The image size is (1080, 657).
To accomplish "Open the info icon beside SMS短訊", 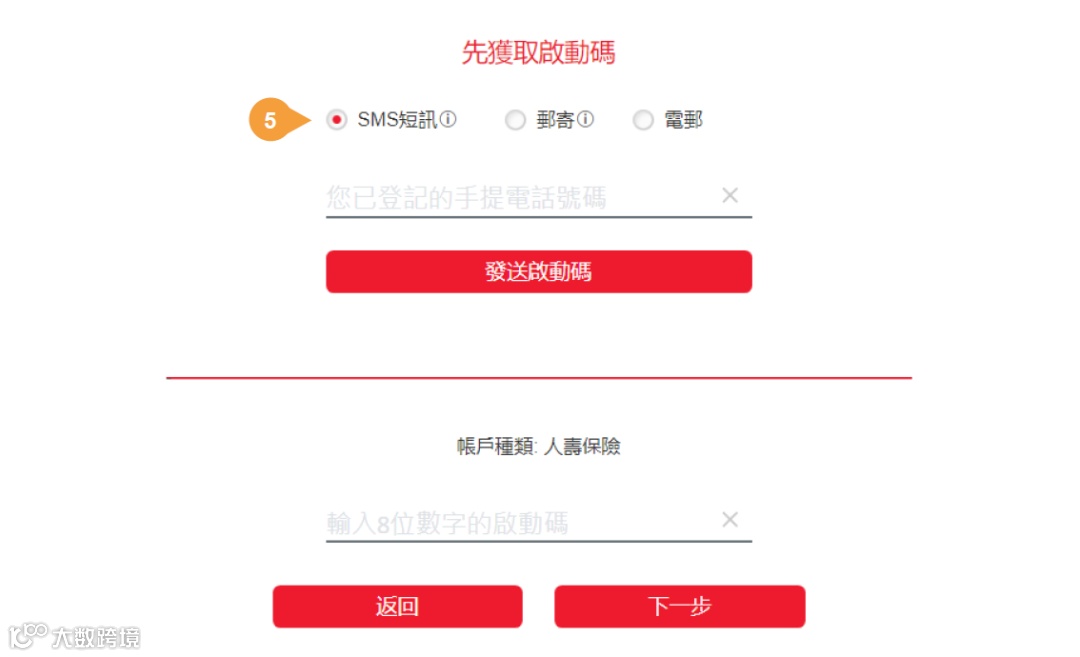I will [448, 119].
